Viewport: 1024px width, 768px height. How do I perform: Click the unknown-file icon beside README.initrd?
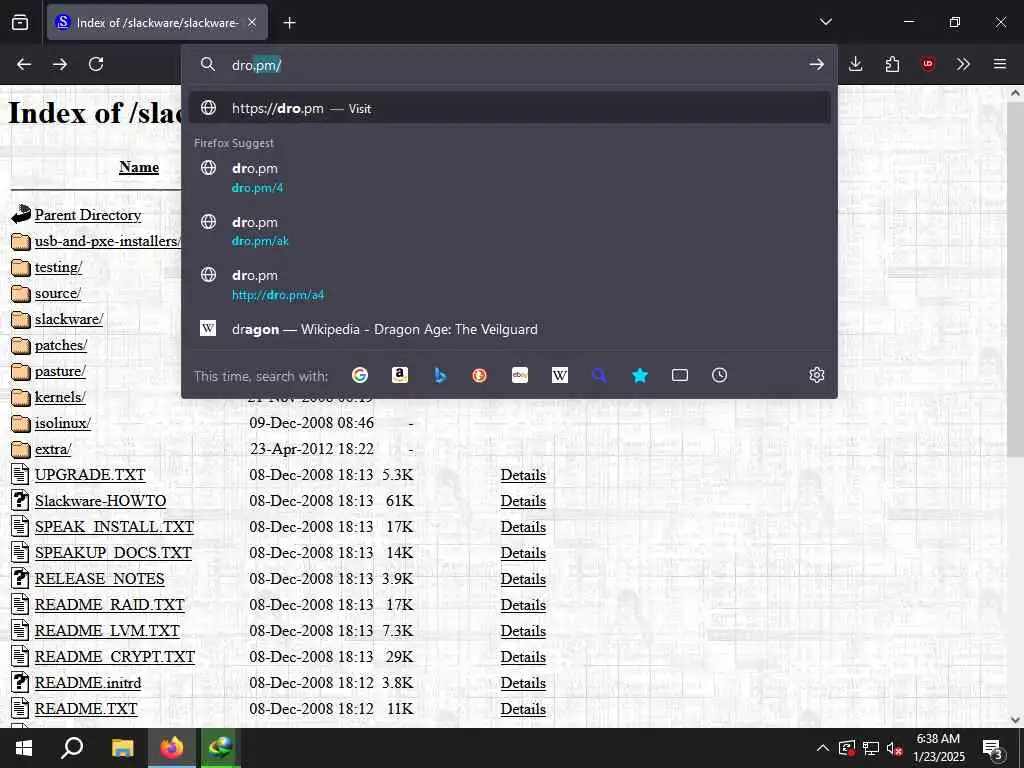coord(20,682)
